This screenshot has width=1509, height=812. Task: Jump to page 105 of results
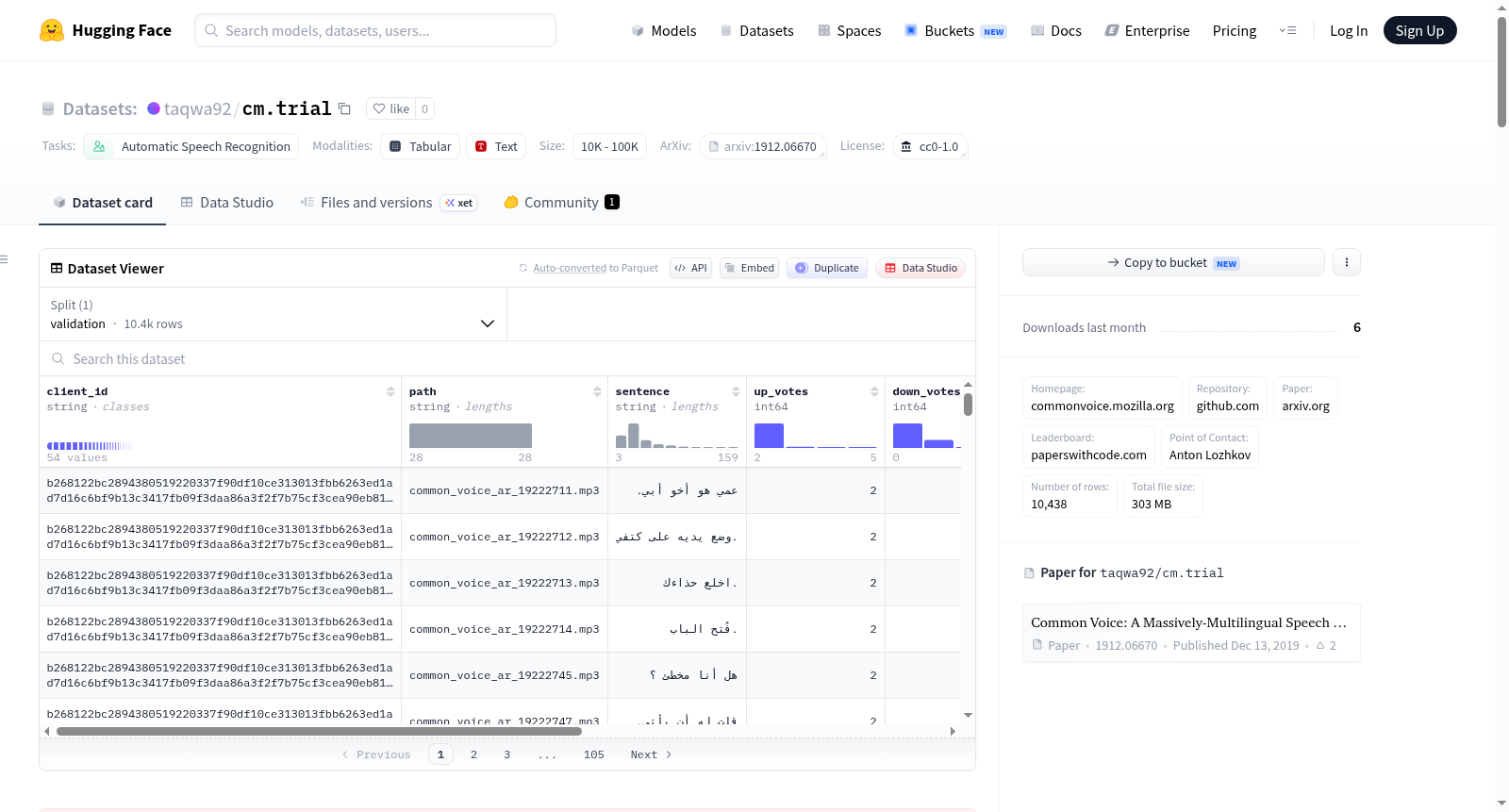coord(594,754)
